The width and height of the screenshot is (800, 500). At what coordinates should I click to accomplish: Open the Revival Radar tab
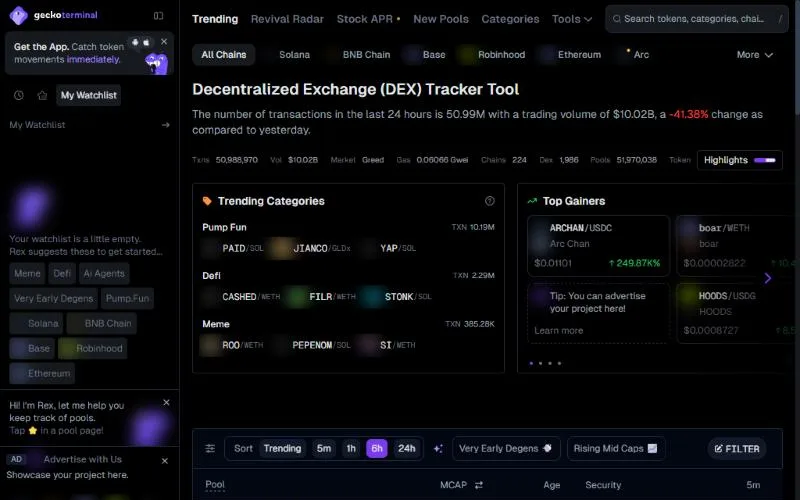pyautogui.click(x=287, y=19)
